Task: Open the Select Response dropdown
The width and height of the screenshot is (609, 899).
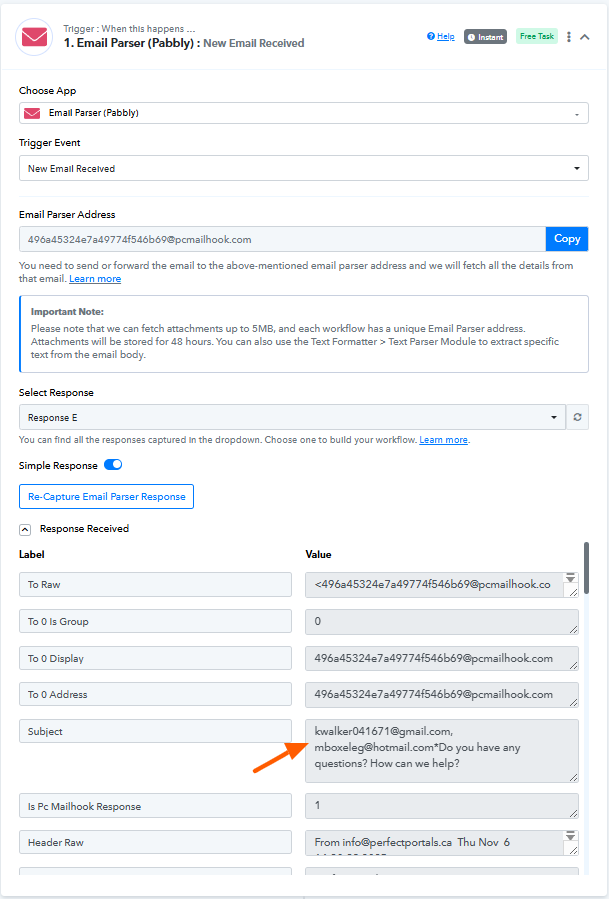Action: coord(292,417)
